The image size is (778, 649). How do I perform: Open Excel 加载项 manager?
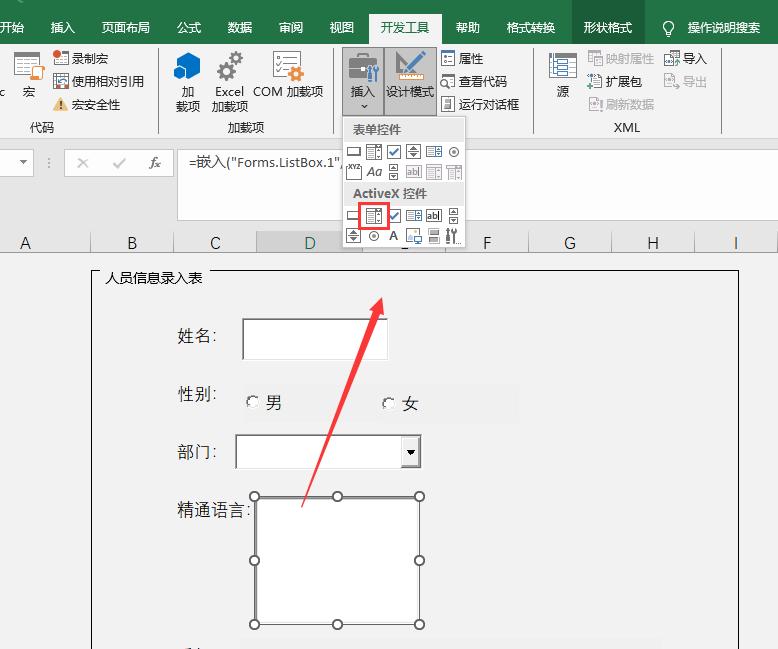click(229, 82)
